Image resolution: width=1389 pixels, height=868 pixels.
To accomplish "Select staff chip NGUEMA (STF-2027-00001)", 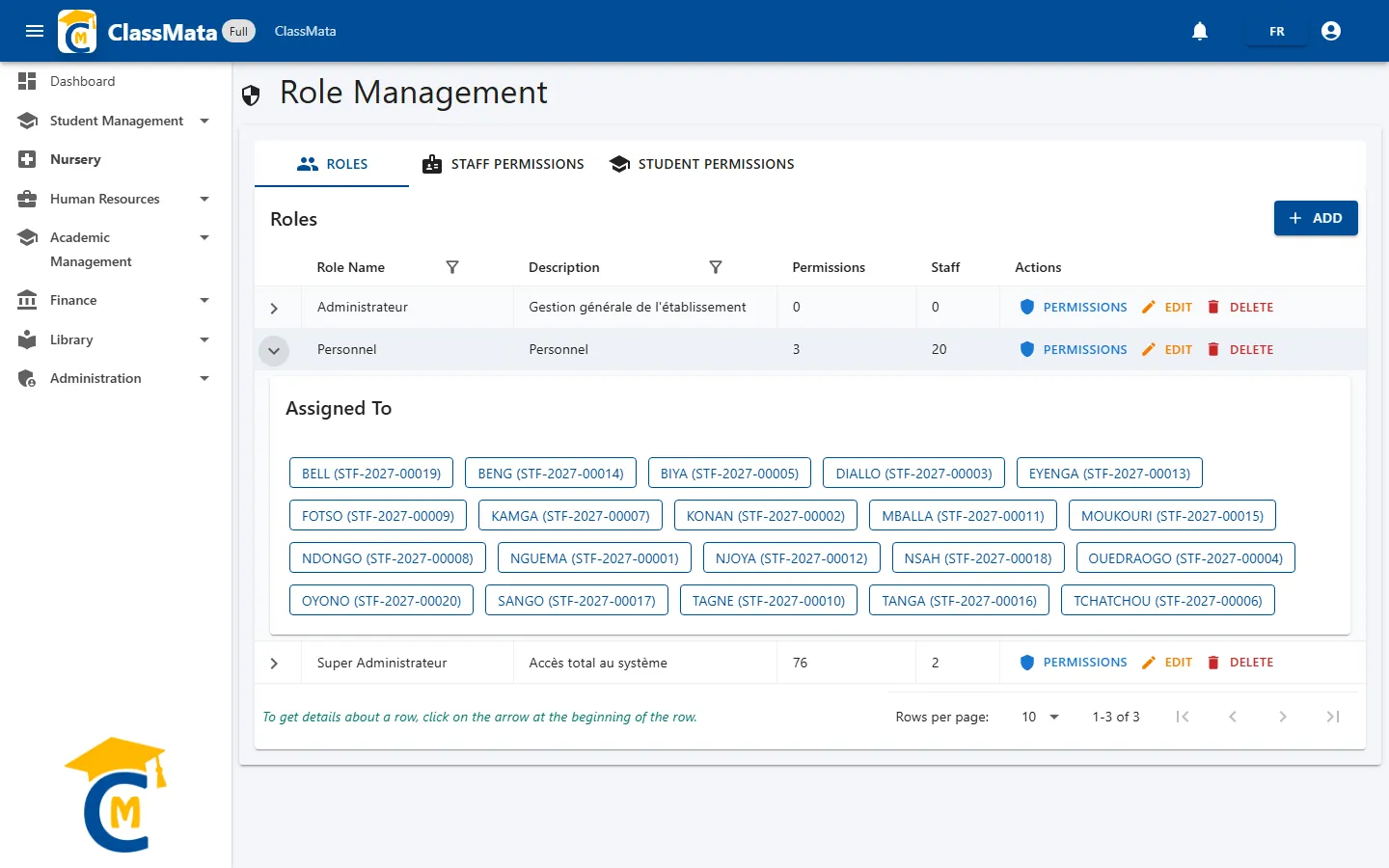I will (594, 558).
